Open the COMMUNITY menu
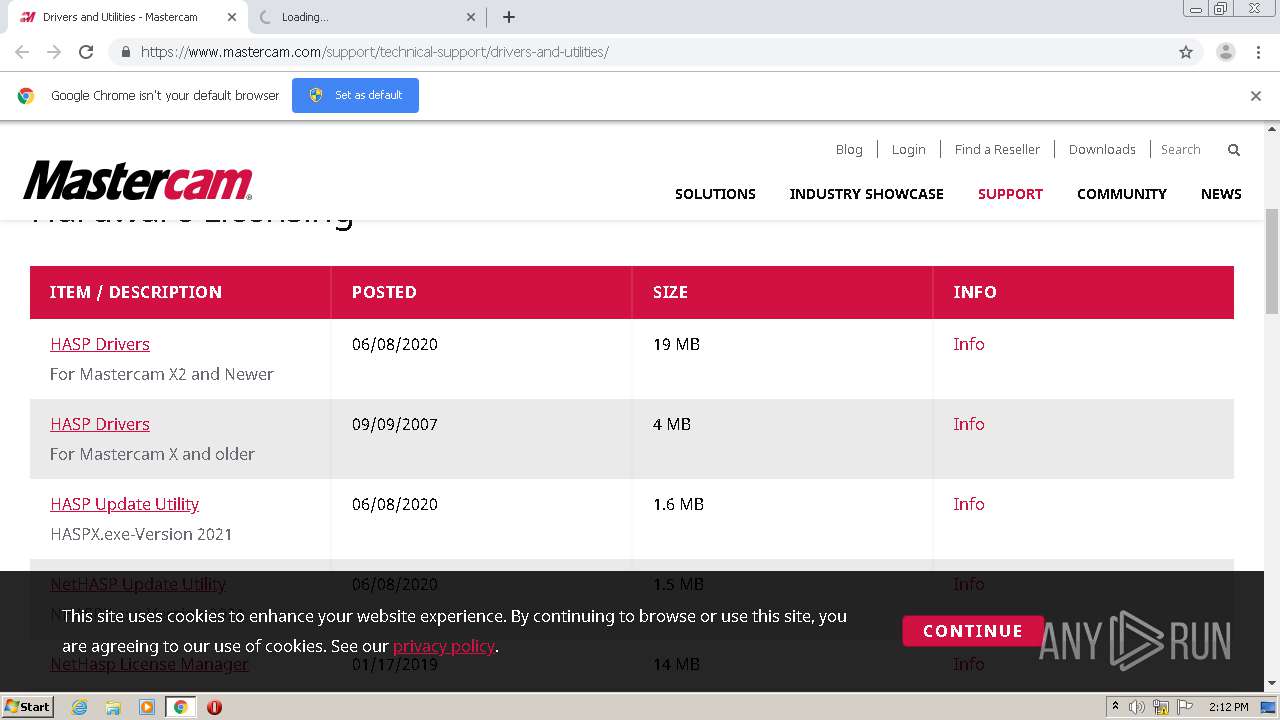The image size is (1280, 720). pyautogui.click(x=1121, y=194)
